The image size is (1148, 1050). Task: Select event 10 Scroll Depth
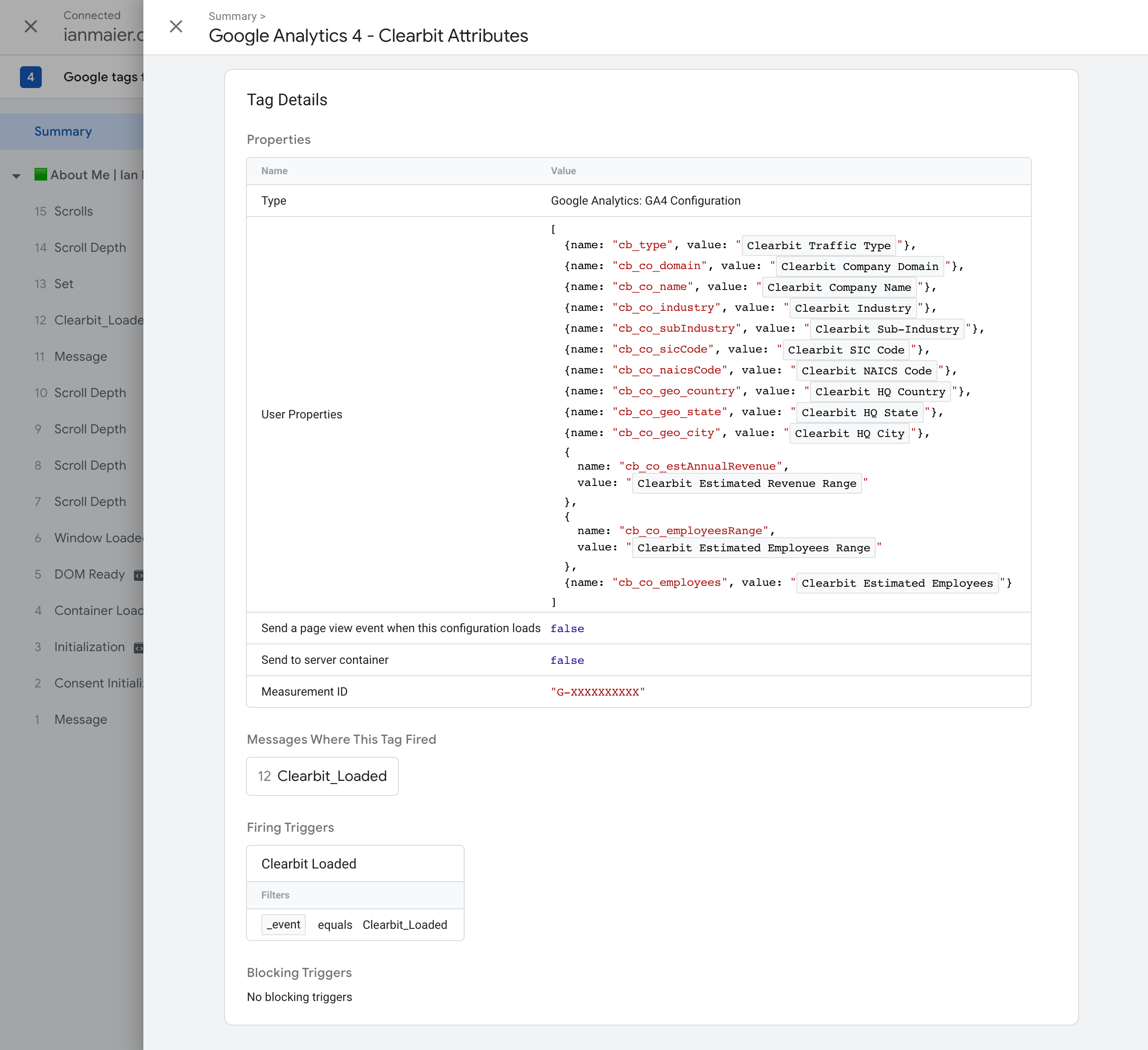pos(72,393)
